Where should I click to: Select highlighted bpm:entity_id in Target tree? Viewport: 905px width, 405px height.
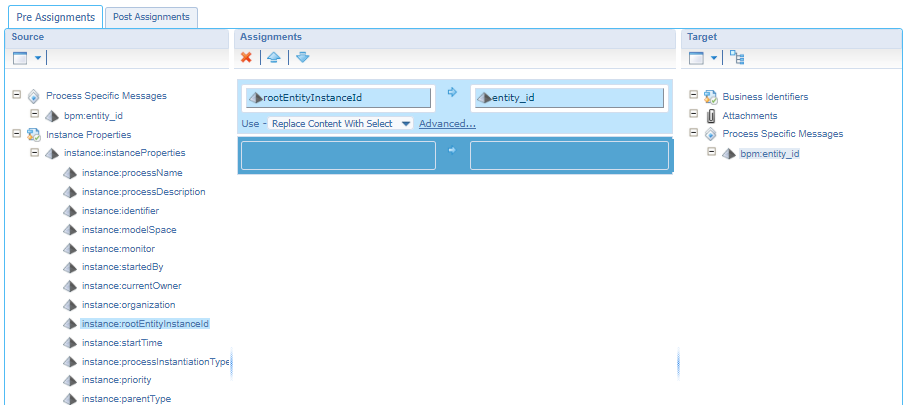pos(769,154)
